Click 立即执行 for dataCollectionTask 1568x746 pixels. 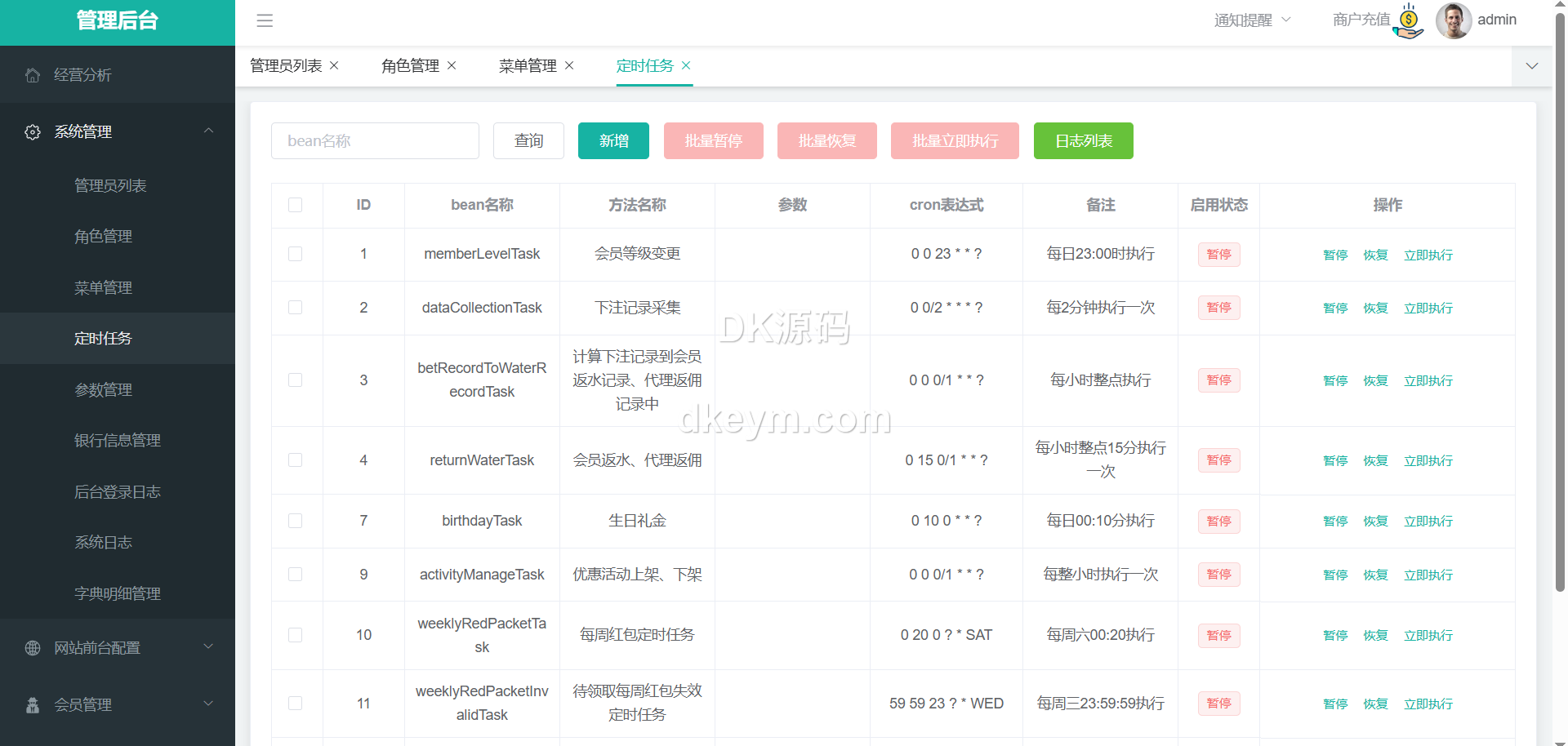click(1428, 309)
